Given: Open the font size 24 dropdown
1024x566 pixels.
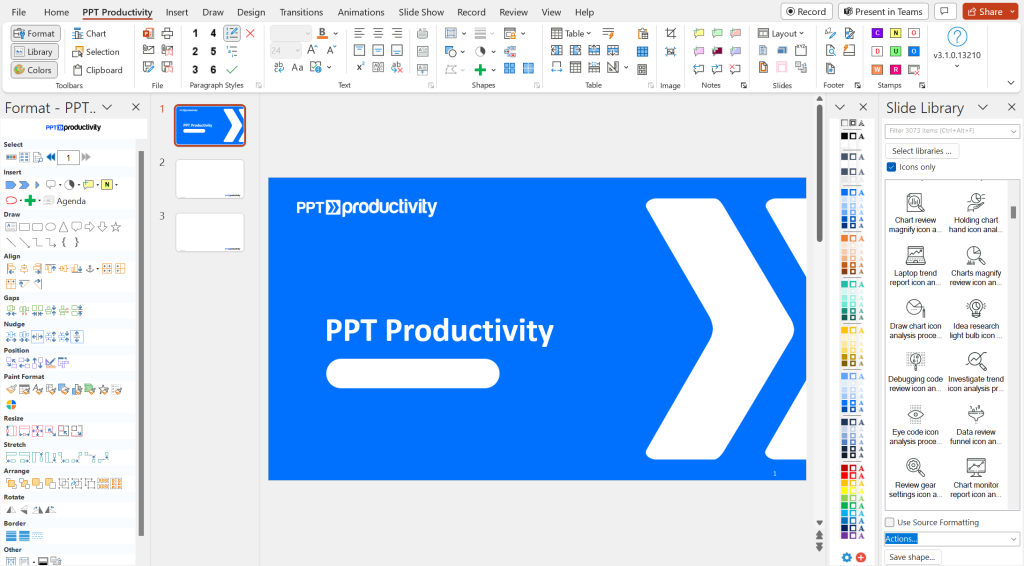Looking at the screenshot, I should pyautogui.click(x=297, y=50).
